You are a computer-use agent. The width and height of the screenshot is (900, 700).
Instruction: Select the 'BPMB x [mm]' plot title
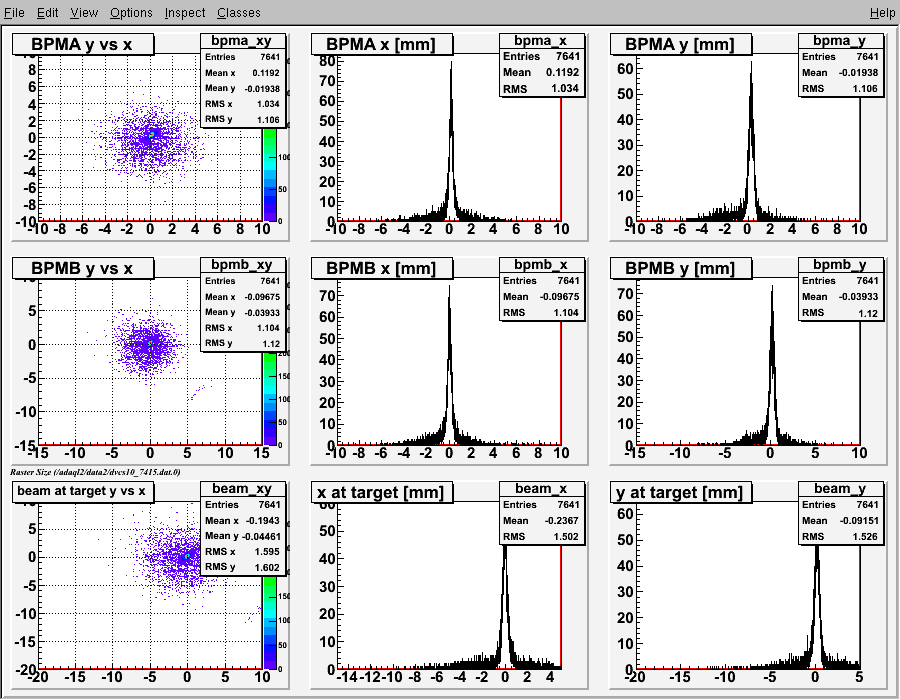382,268
